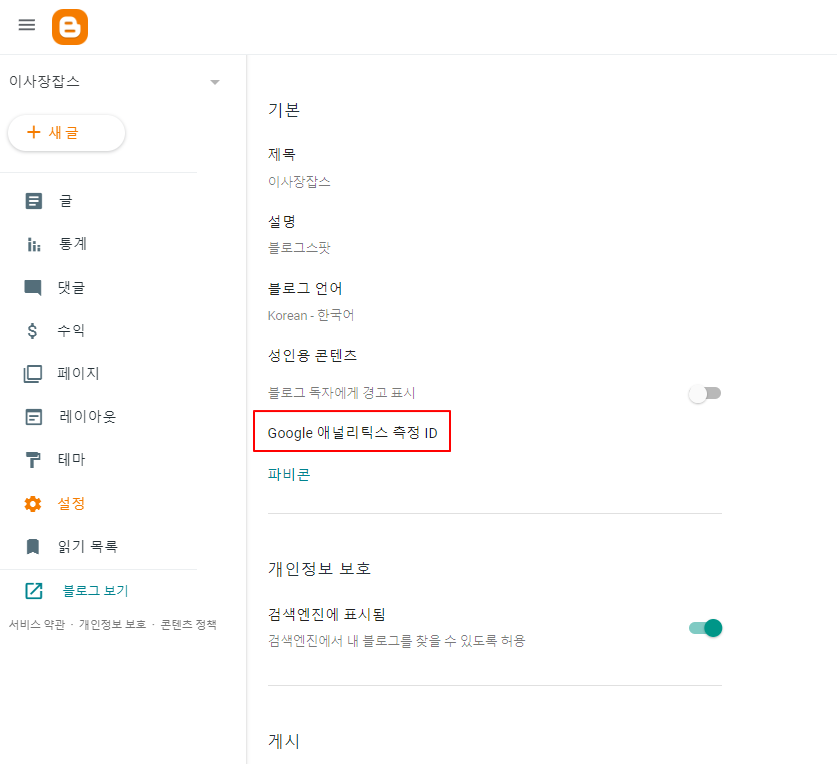Toggle the 검색엔진에 표시됨 switch off
This screenshot has height=764, width=837.
pos(705,628)
